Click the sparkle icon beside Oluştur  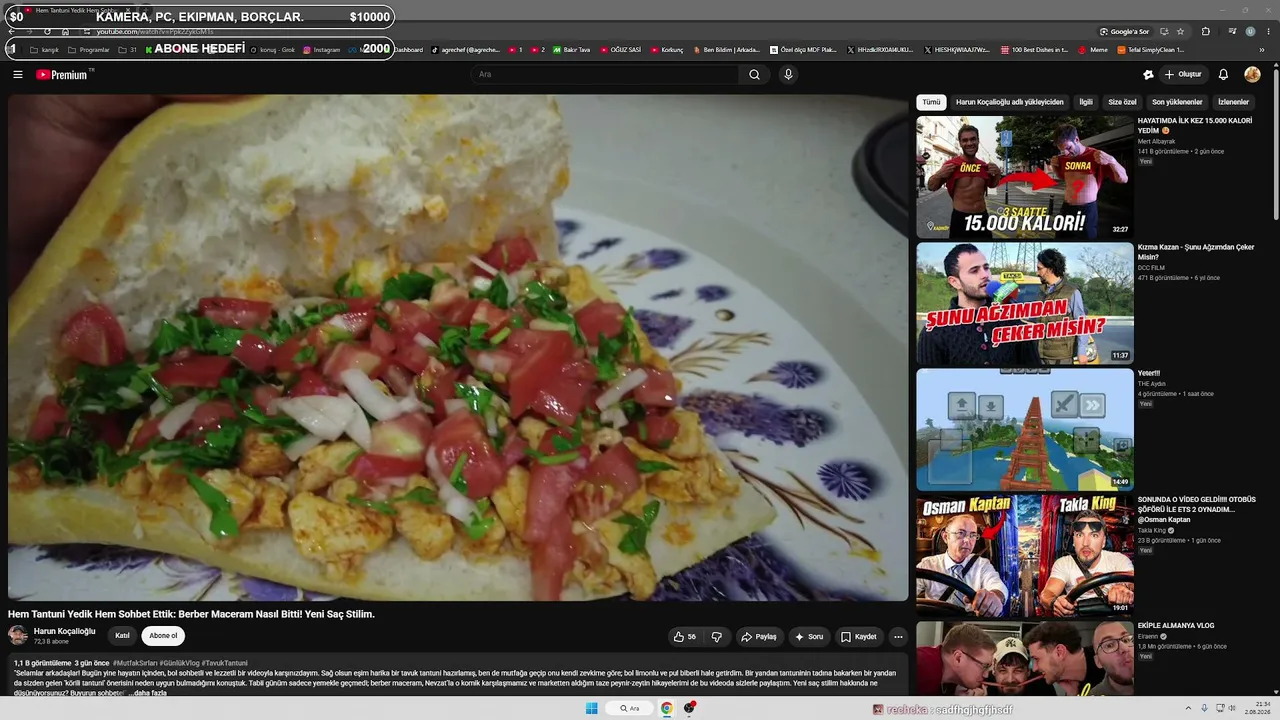[1148, 74]
